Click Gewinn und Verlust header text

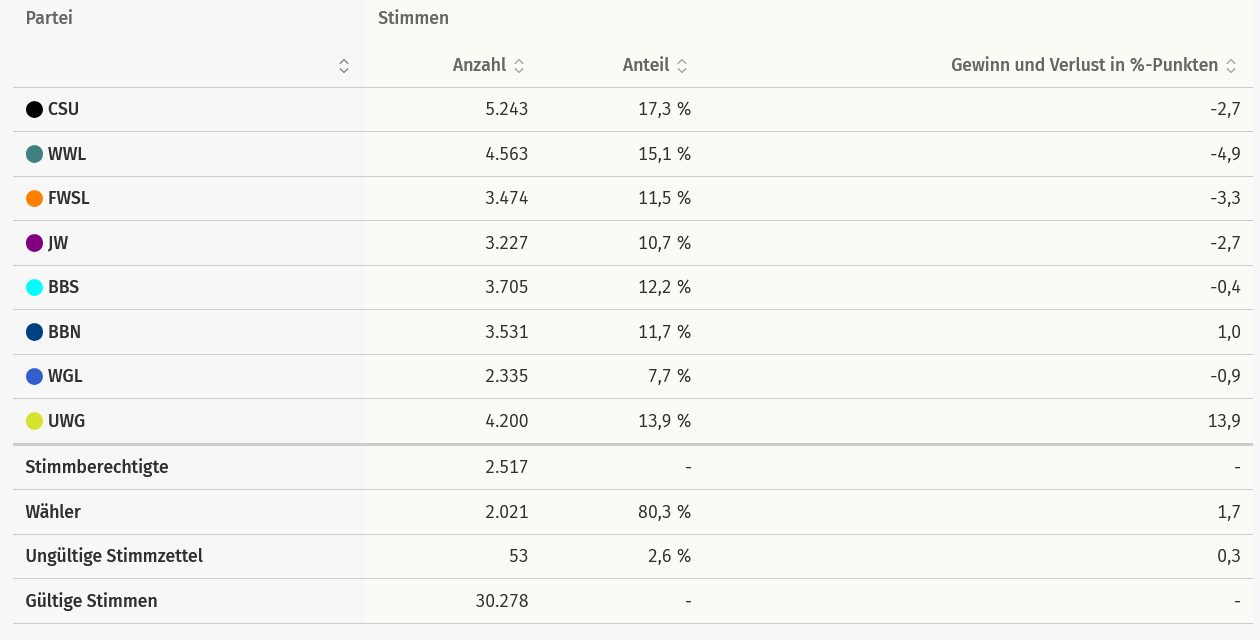(1084, 65)
